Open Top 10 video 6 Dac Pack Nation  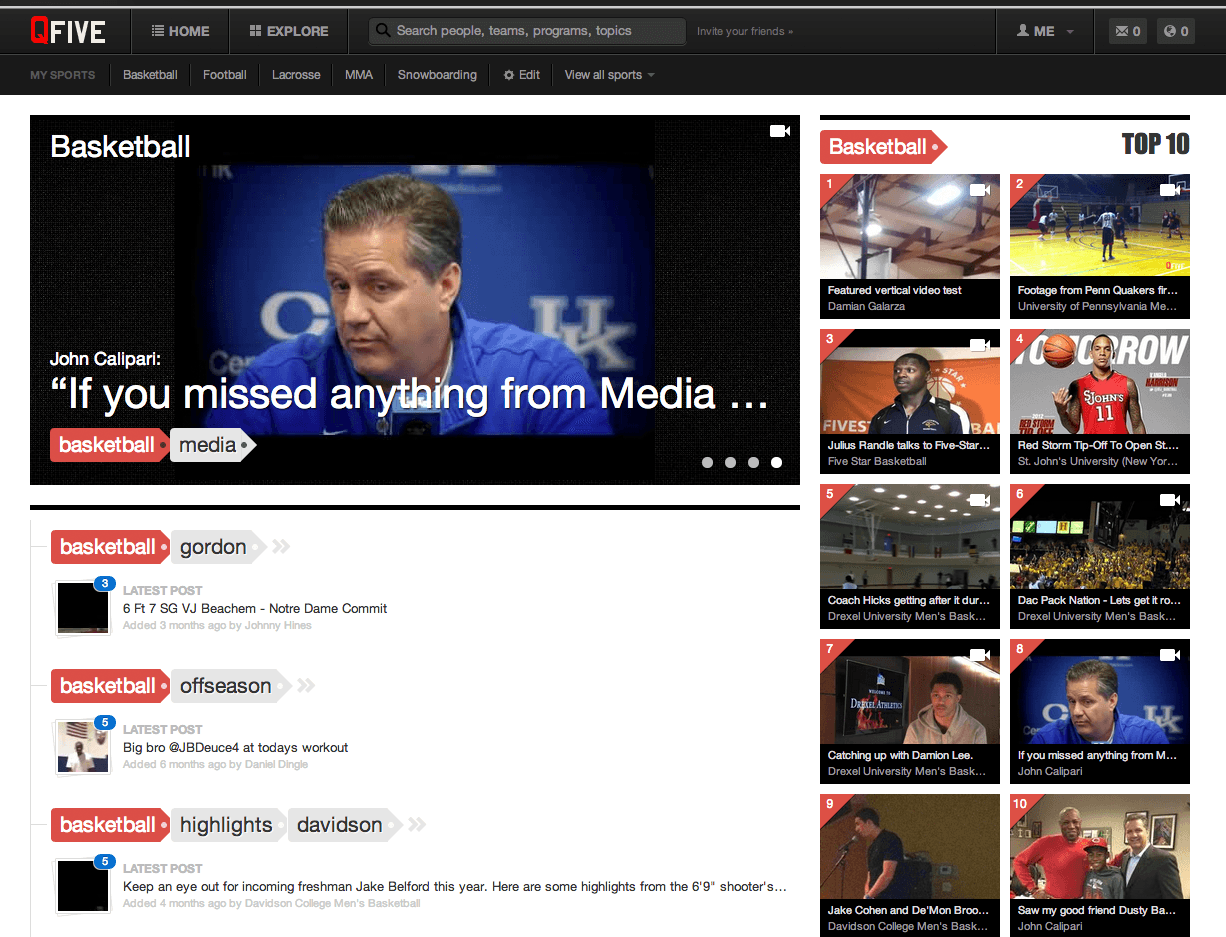pyautogui.click(x=1099, y=556)
